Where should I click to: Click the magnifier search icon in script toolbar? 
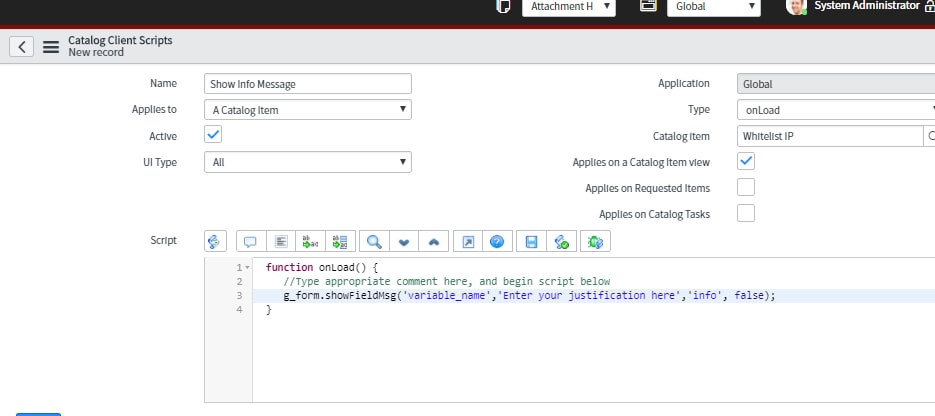tap(373, 241)
